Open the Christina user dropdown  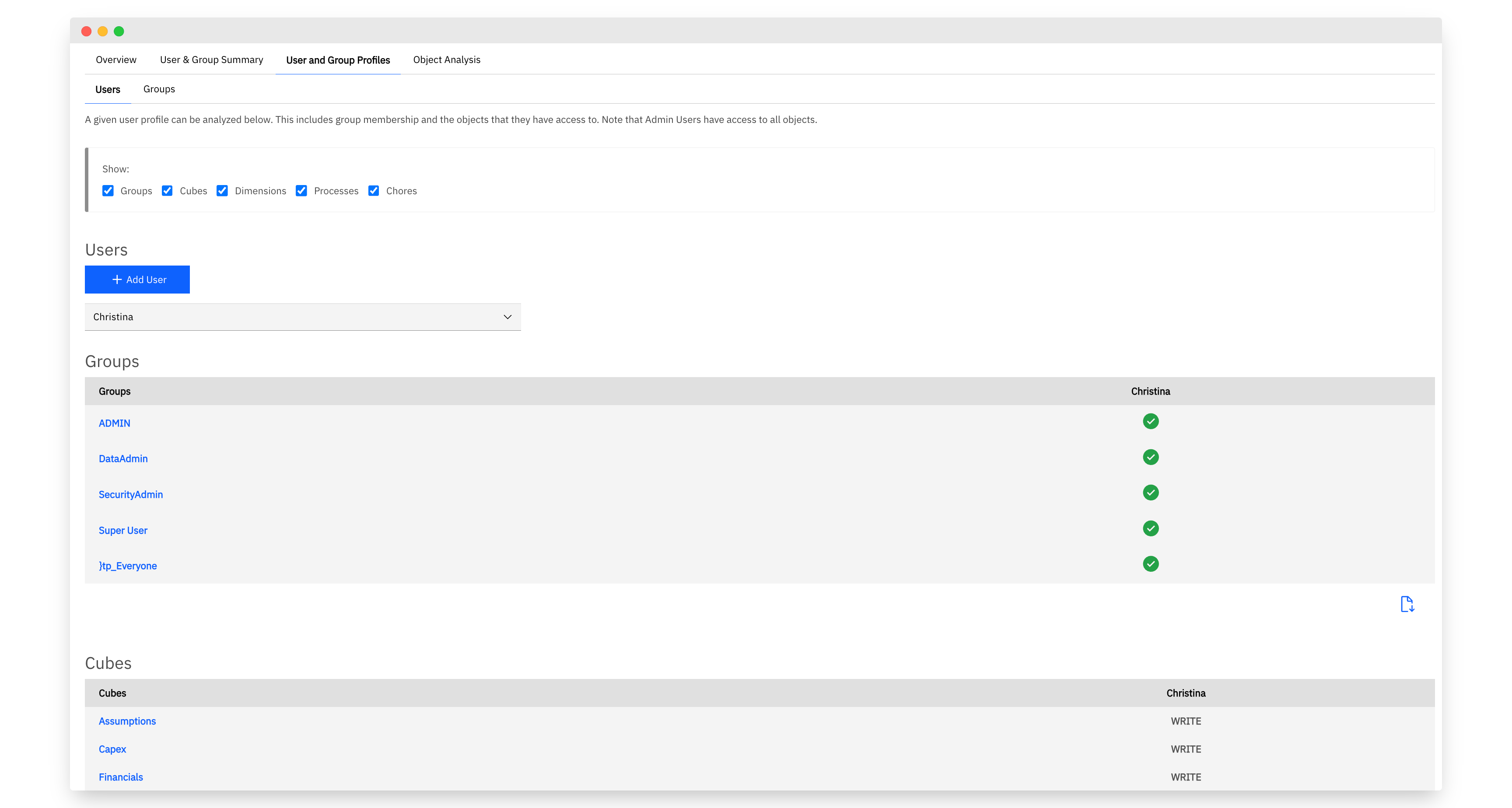click(x=303, y=317)
